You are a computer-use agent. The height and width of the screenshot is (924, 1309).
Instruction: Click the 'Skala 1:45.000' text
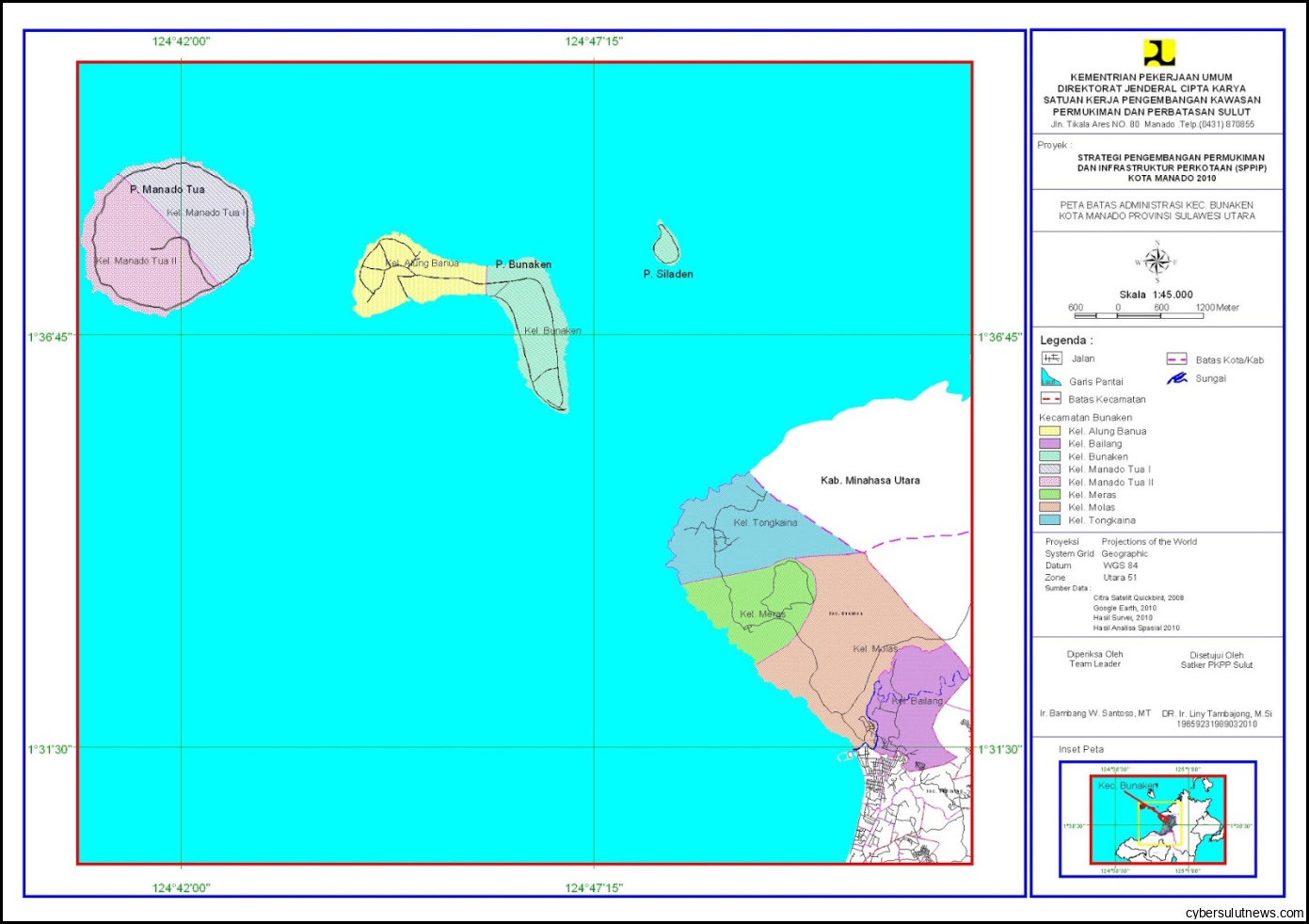(1156, 295)
